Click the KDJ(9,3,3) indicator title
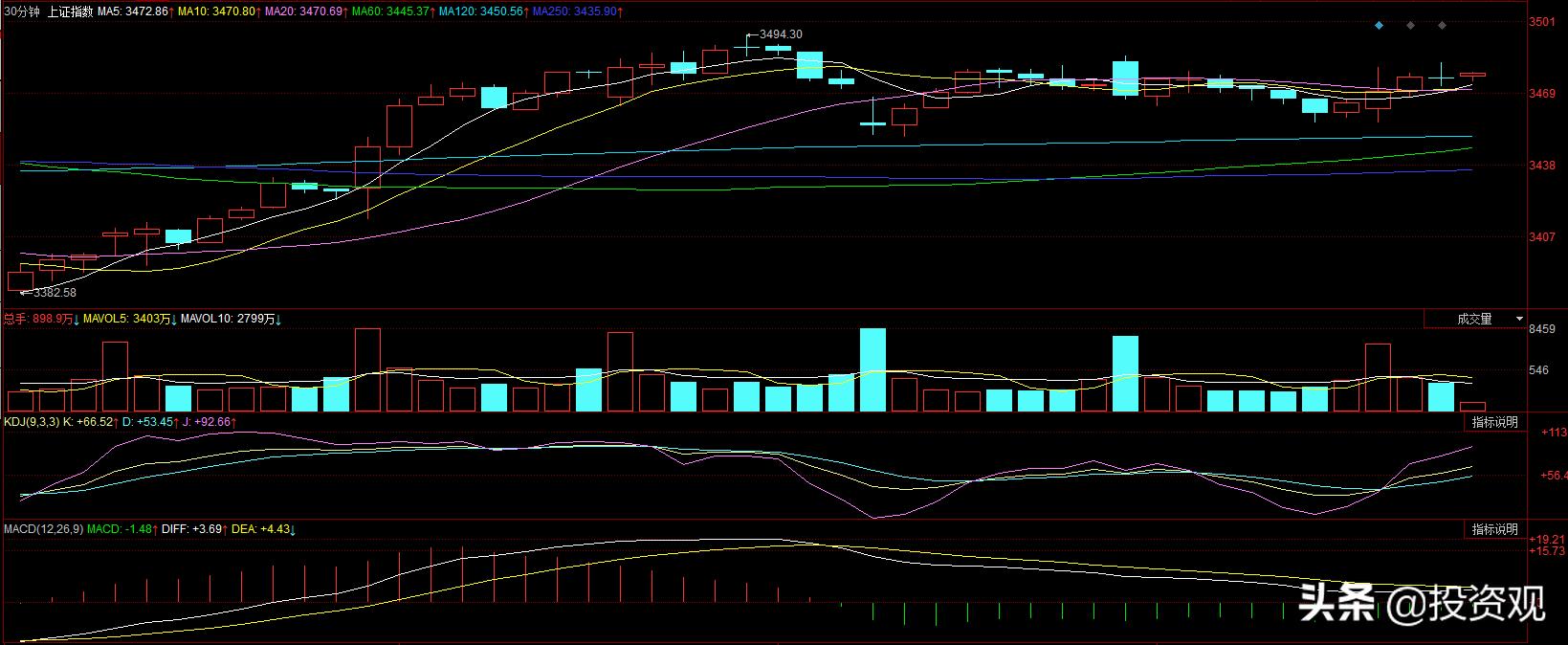This screenshot has width=1568, height=645. (32, 421)
